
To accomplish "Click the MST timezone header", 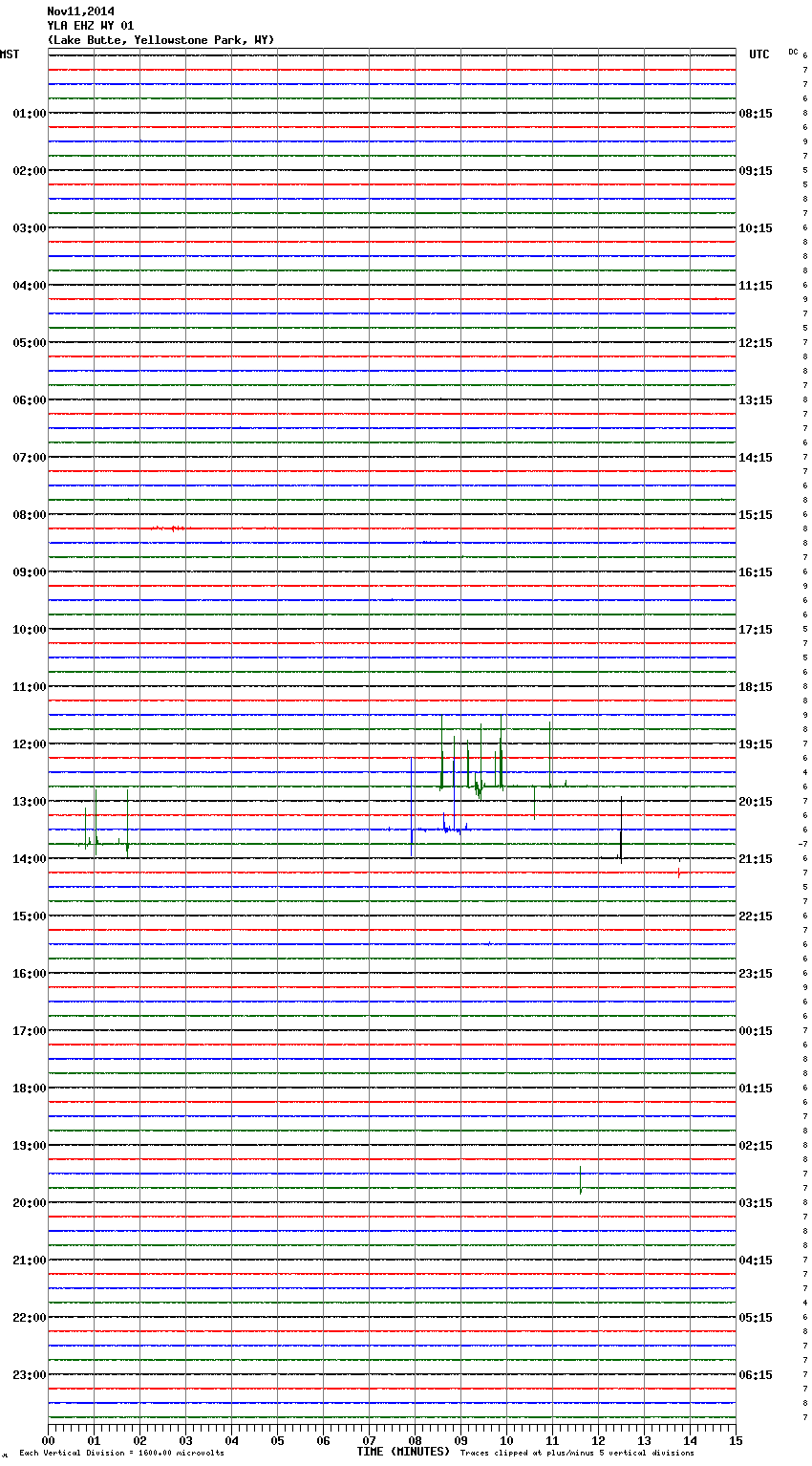I will (x=10, y=54).
